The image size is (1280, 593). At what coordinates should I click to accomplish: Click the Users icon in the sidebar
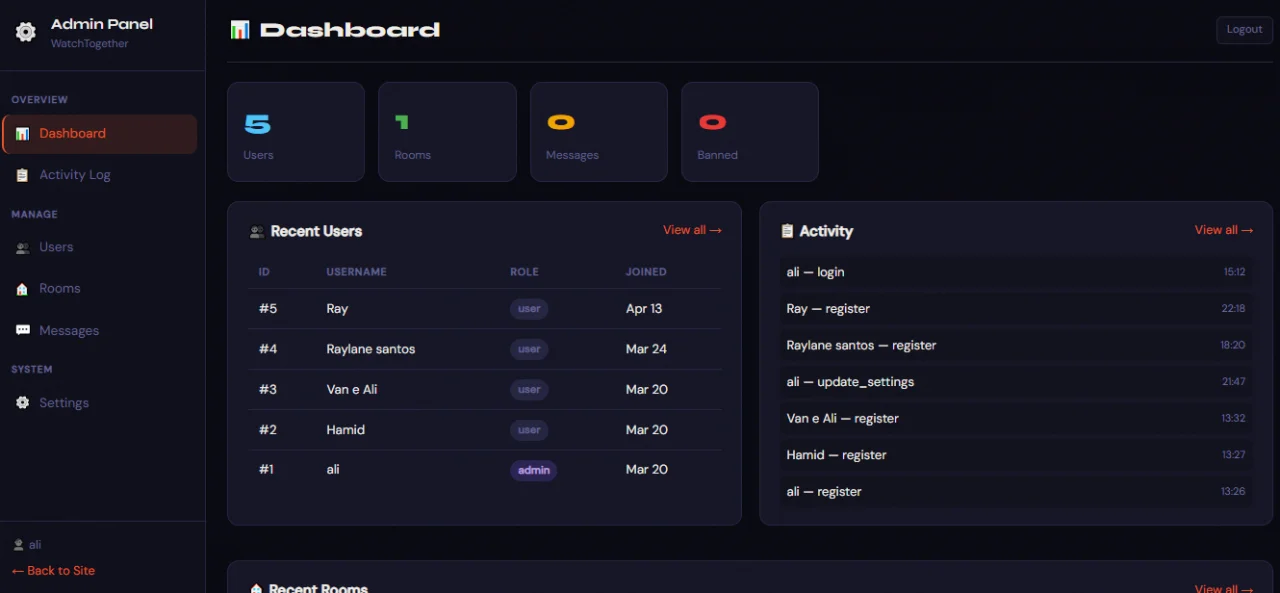click(22, 248)
